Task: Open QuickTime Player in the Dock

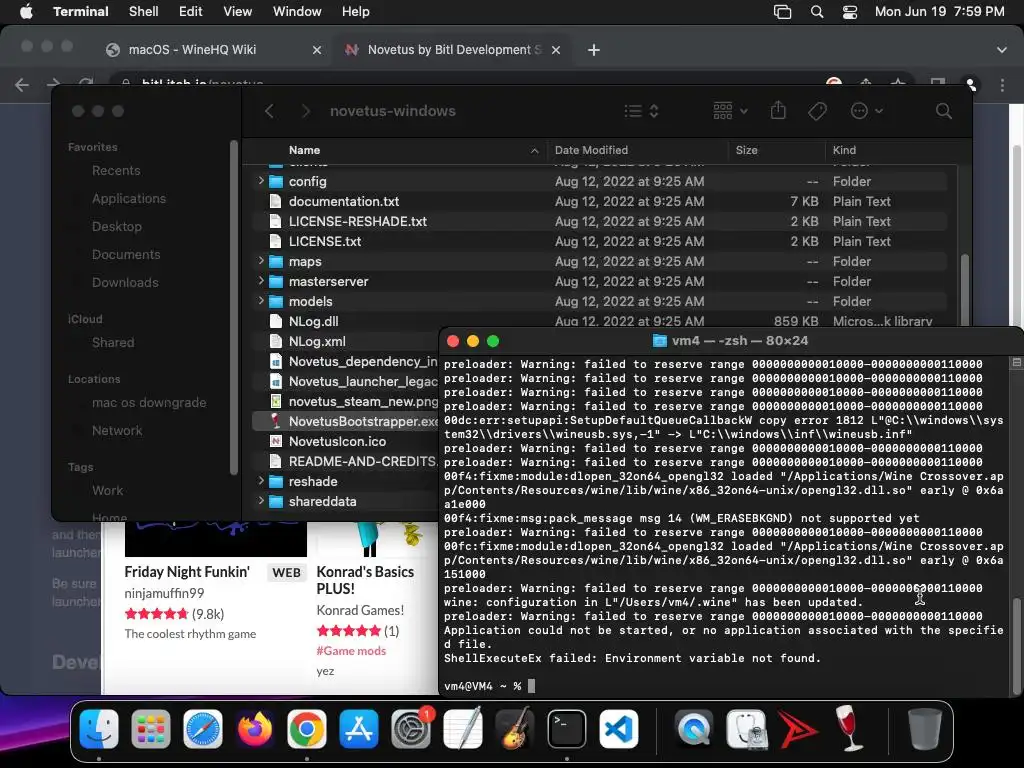Action: pyautogui.click(x=694, y=728)
